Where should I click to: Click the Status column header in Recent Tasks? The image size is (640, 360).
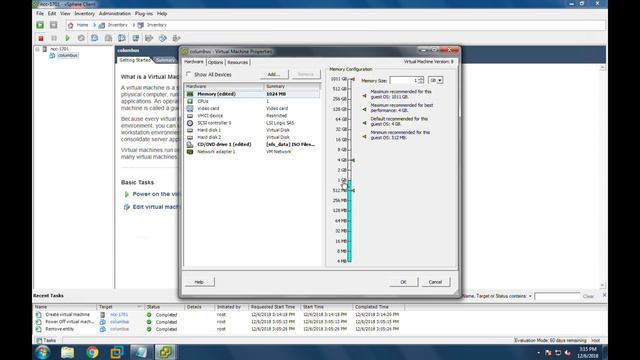(x=164, y=307)
